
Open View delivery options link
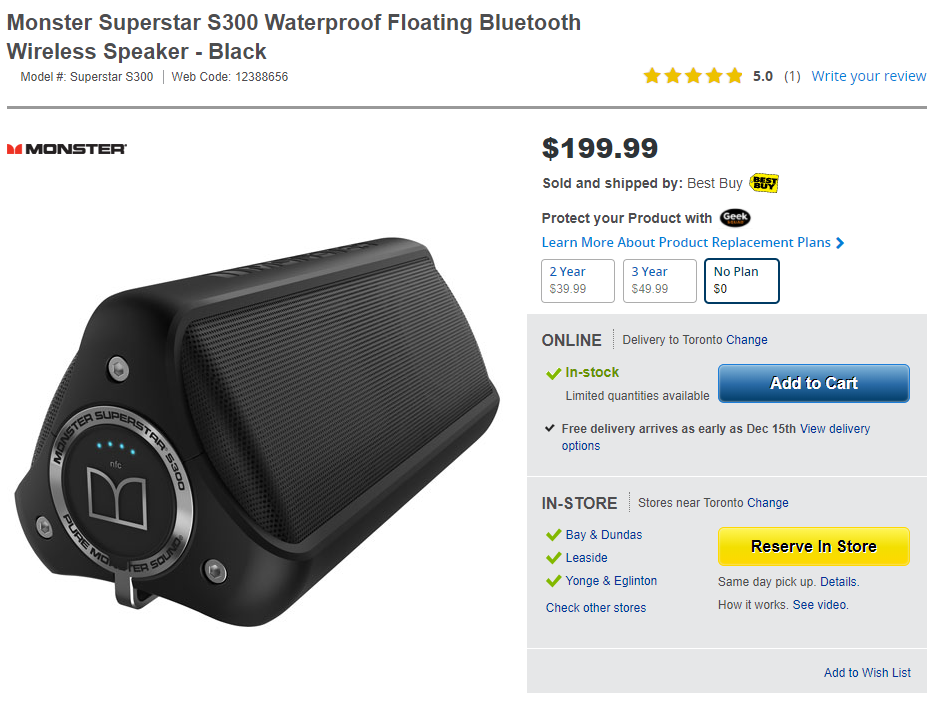coord(835,429)
